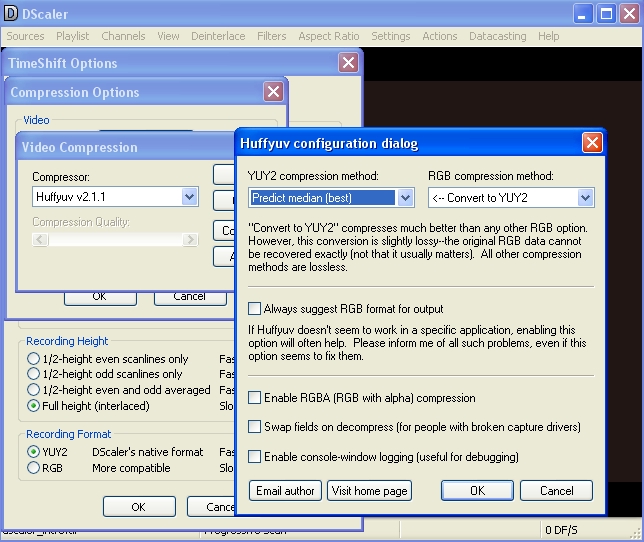The image size is (644, 542).
Task: Click "More compatible" text
Action: click(x=131, y=468)
